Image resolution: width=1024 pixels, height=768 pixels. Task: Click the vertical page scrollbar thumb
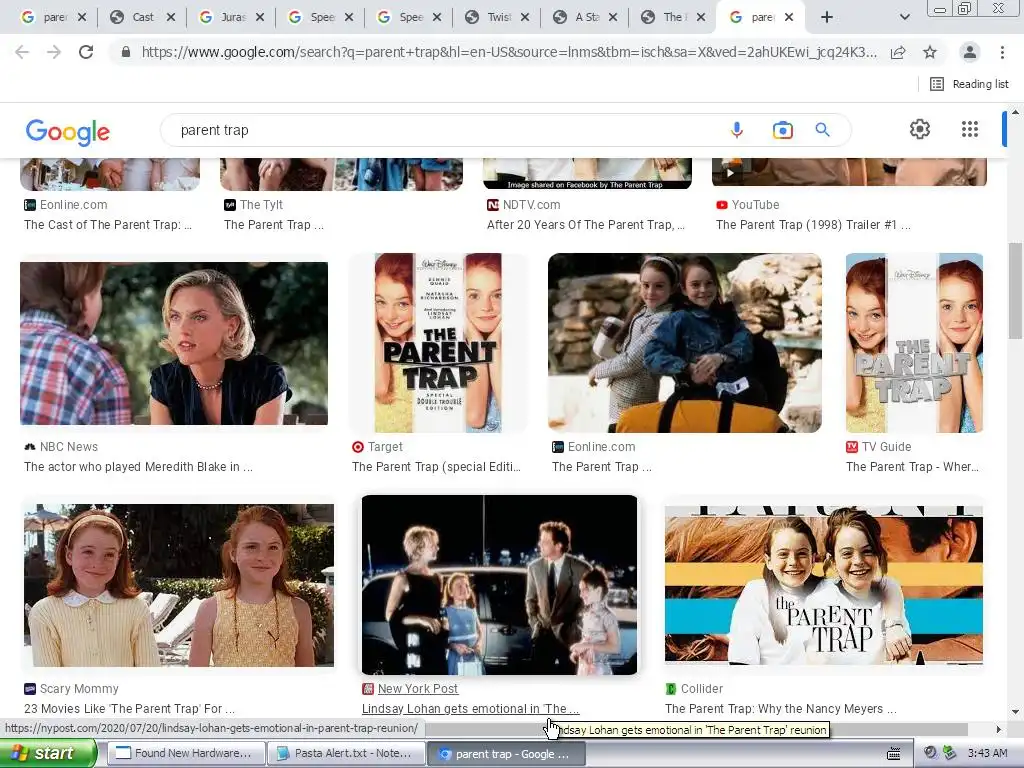click(1016, 291)
